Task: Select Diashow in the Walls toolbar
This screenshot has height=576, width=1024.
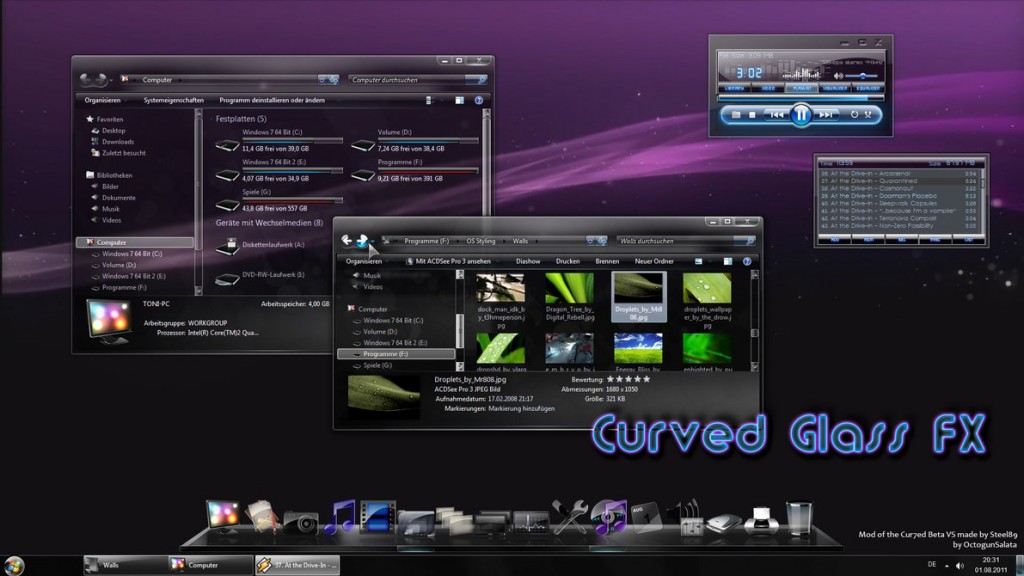Action: 528,261
